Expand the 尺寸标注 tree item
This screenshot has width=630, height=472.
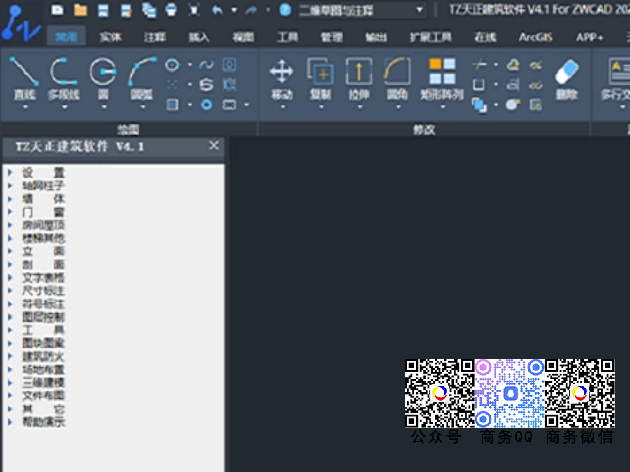pos(10,290)
